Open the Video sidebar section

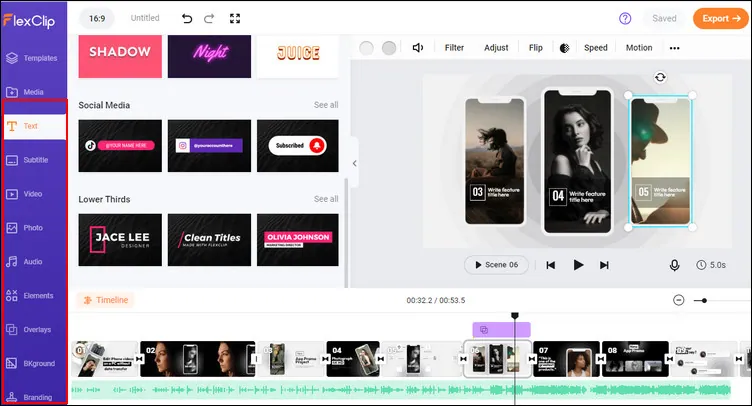[x=24, y=194]
